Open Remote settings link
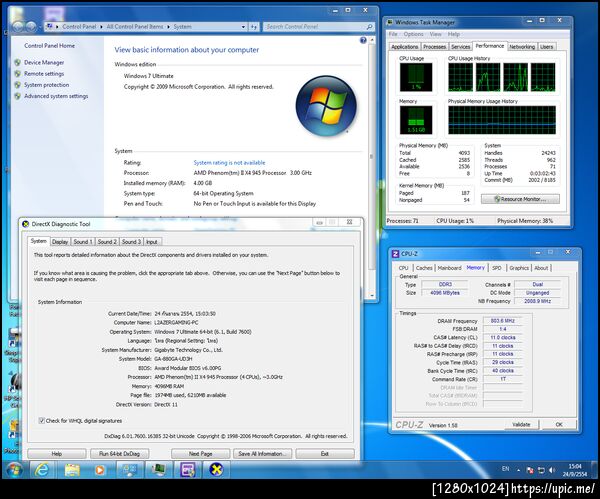 44,73
